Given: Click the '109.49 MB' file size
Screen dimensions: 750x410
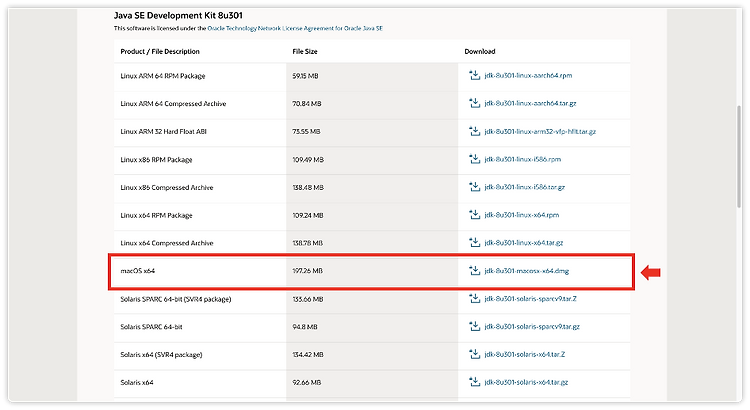Looking at the screenshot, I should click(x=308, y=159).
